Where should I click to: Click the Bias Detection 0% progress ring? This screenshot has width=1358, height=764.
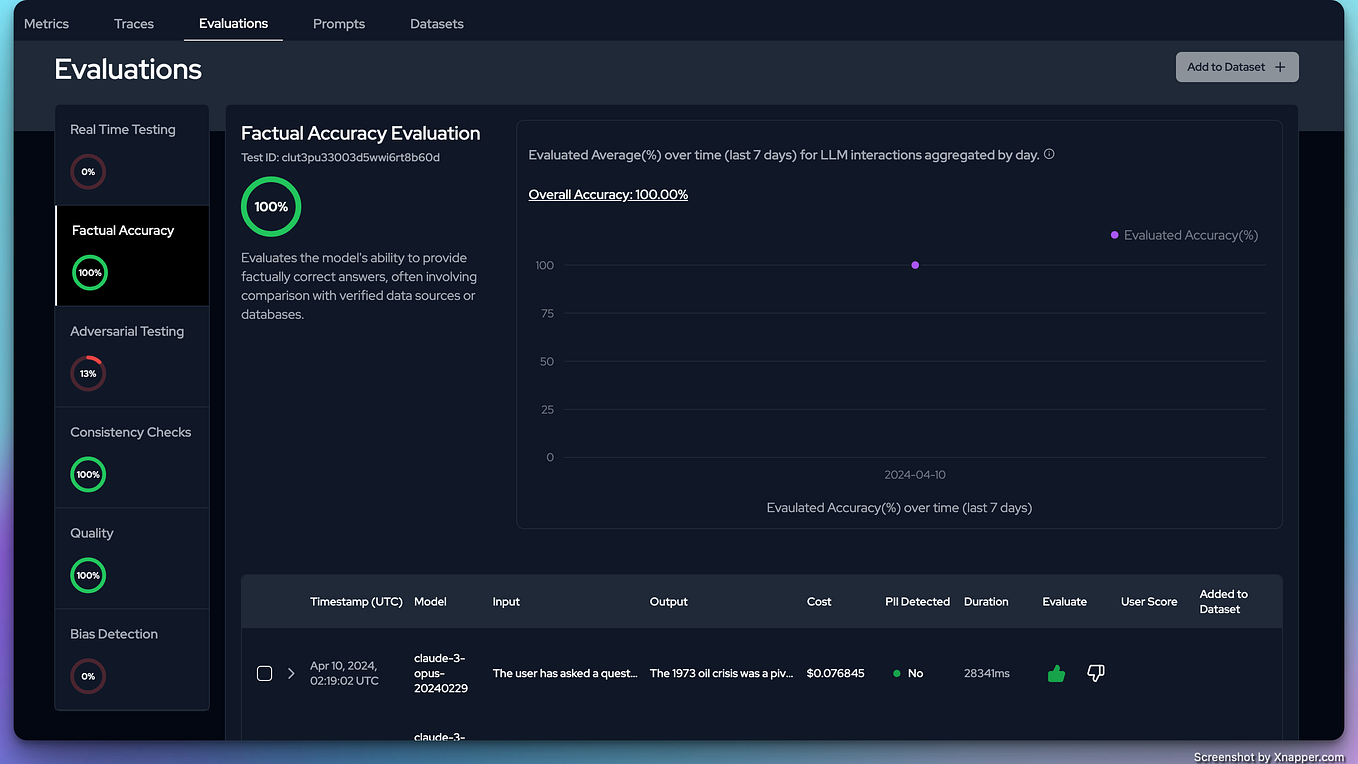pyautogui.click(x=88, y=676)
